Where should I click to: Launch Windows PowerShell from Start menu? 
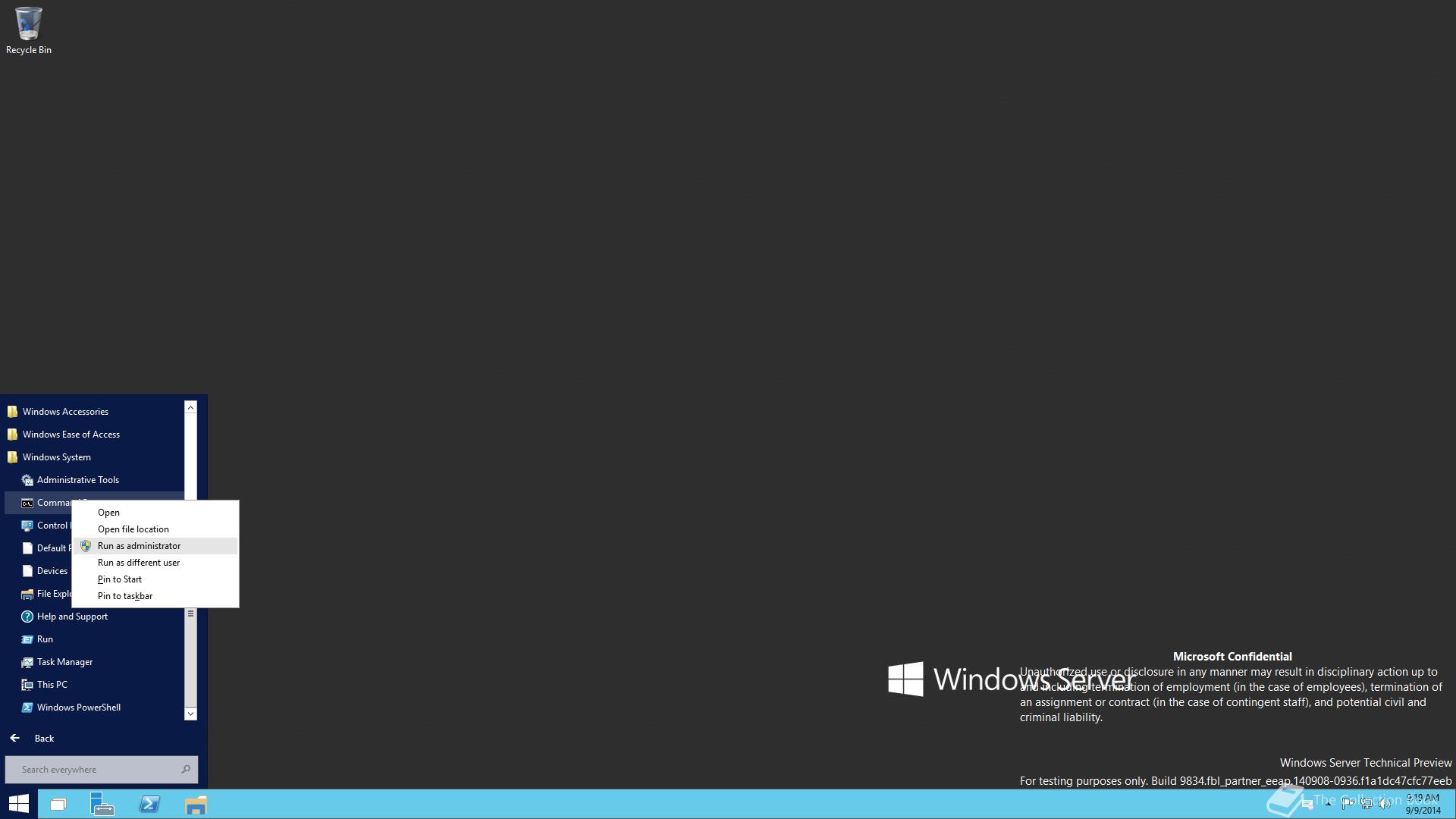point(94,708)
